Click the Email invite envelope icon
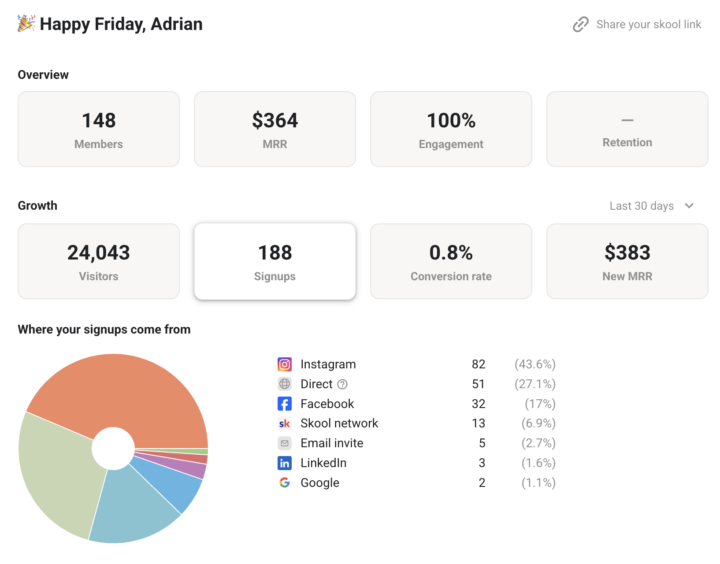 click(284, 443)
